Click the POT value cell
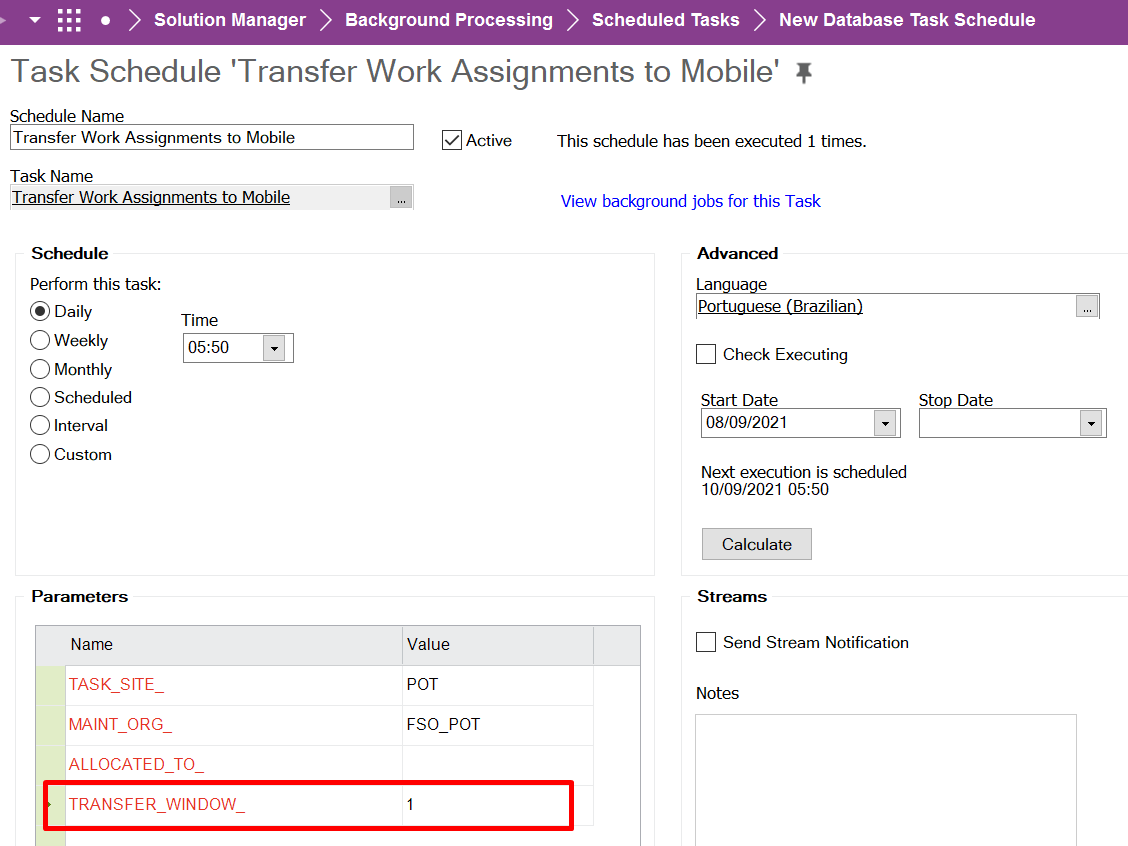 [x=498, y=684]
